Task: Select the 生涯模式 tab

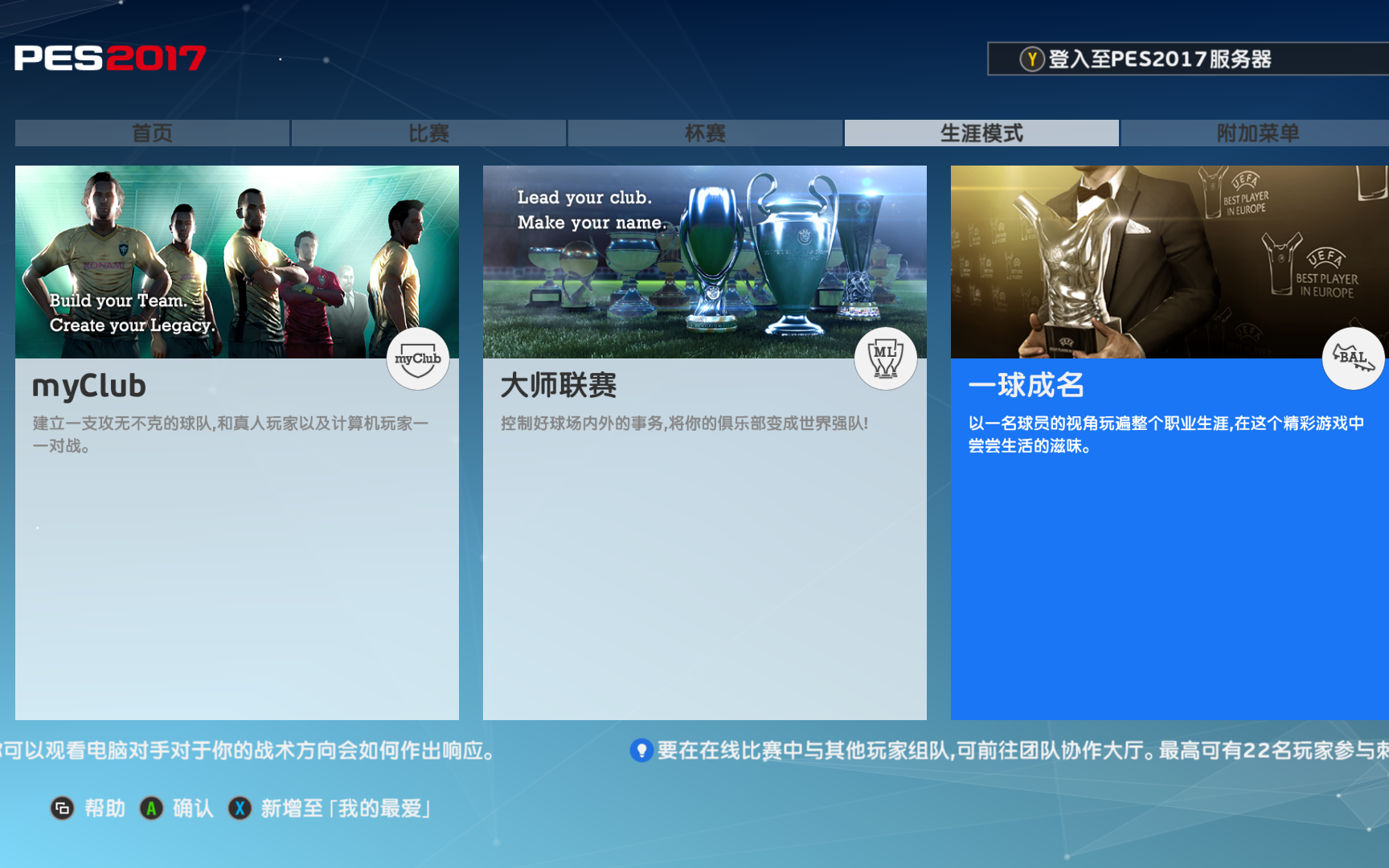Action: [981, 133]
